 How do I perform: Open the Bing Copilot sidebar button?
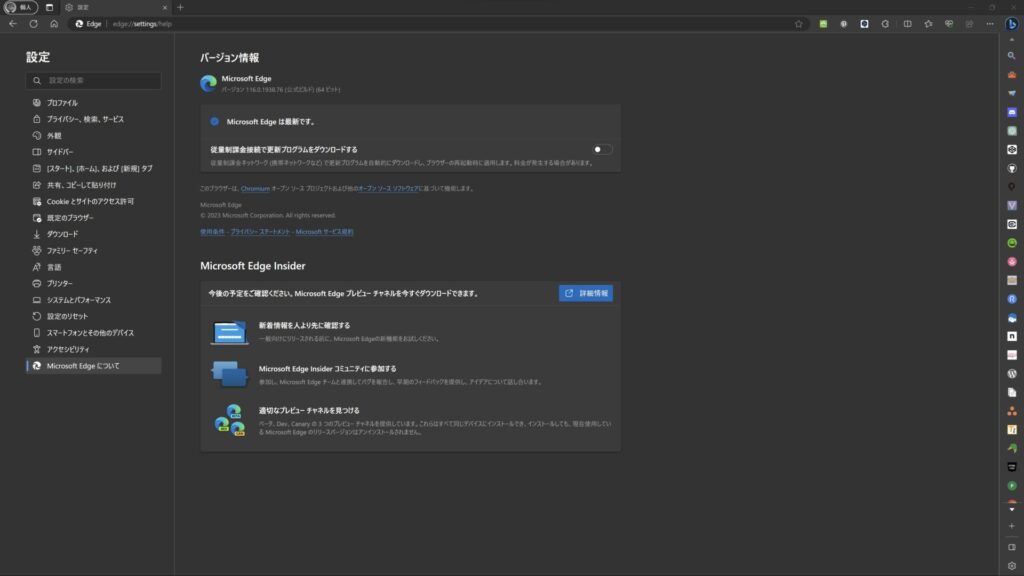1012,24
